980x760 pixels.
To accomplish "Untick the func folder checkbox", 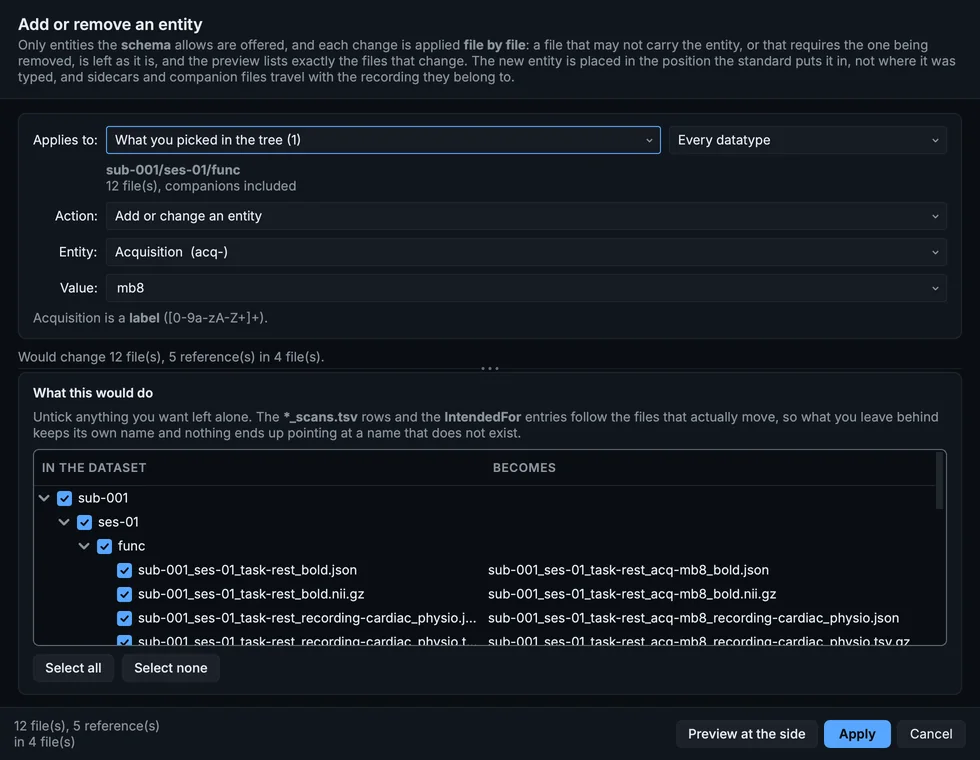I will [104, 546].
